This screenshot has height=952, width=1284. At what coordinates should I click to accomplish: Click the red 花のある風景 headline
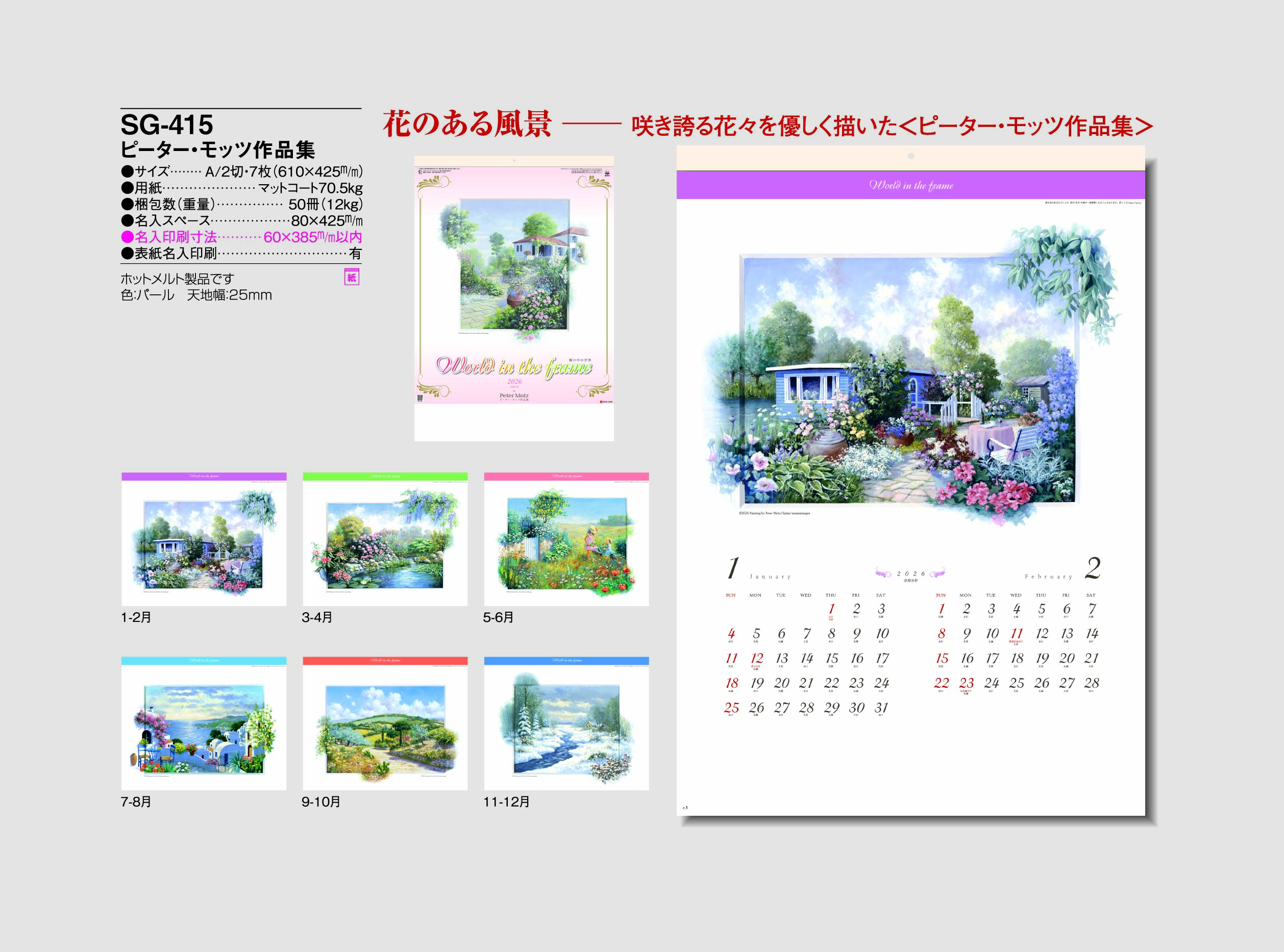click(x=467, y=124)
